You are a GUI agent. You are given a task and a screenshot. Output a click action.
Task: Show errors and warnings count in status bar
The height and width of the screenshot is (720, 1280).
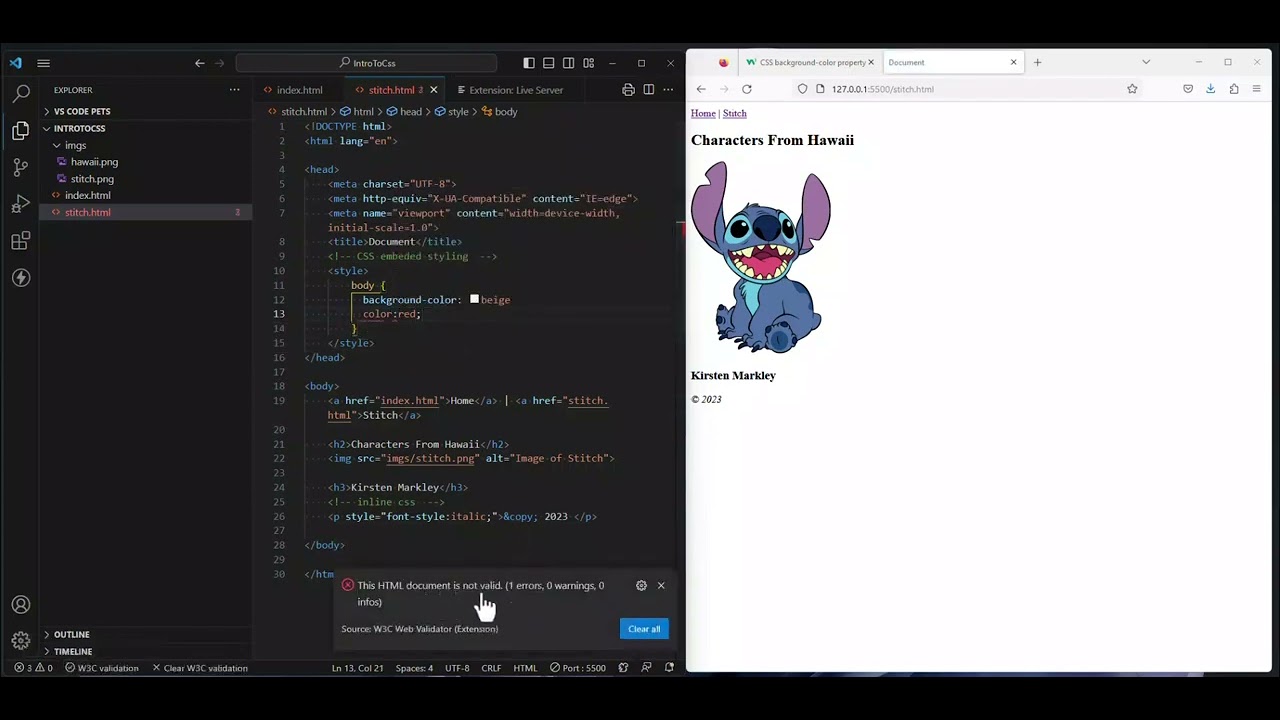click(33, 668)
